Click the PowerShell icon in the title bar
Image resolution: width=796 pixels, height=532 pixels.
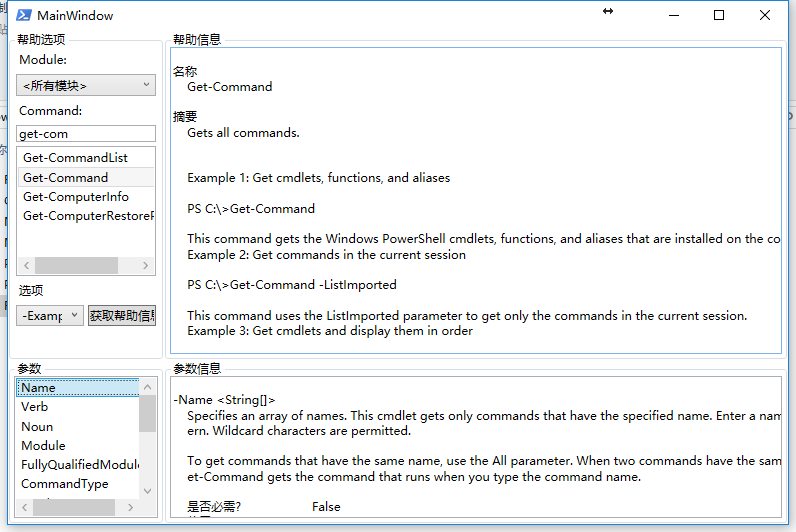point(23,15)
